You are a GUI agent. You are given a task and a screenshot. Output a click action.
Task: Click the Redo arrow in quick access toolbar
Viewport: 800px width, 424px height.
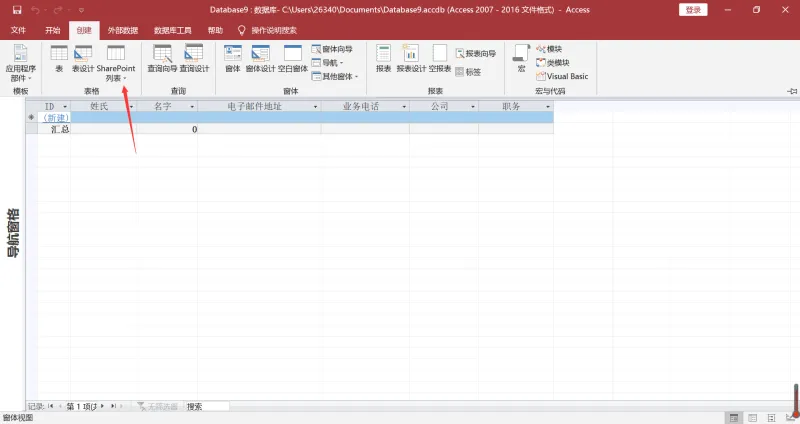click(x=58, y=10)
